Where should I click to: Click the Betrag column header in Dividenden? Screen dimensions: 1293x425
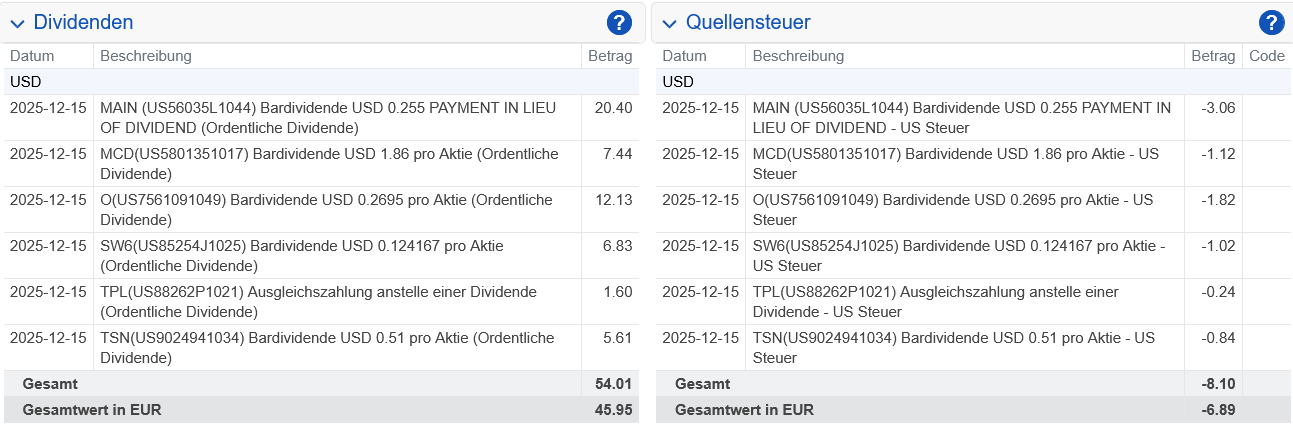pos(610,56)
